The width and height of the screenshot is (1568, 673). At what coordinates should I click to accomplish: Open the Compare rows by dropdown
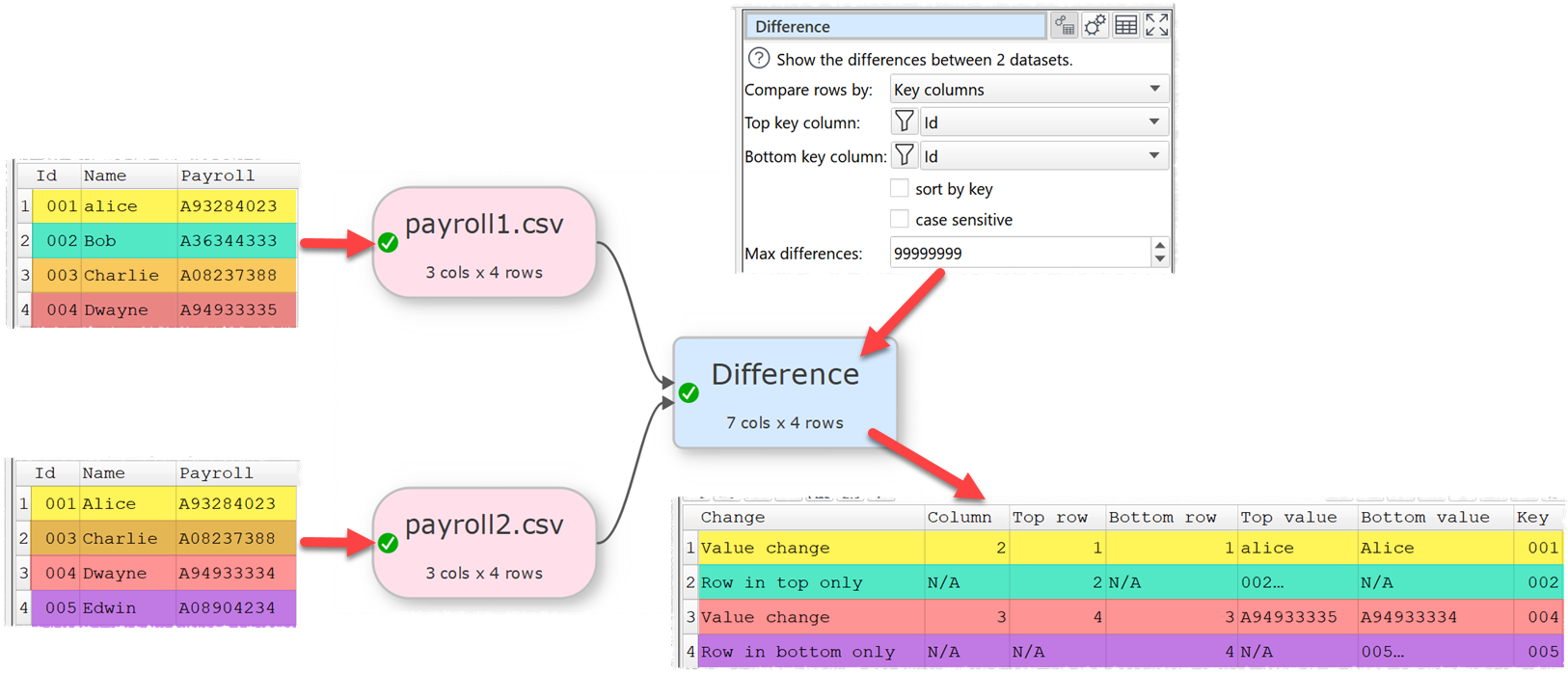[1028, 90]
